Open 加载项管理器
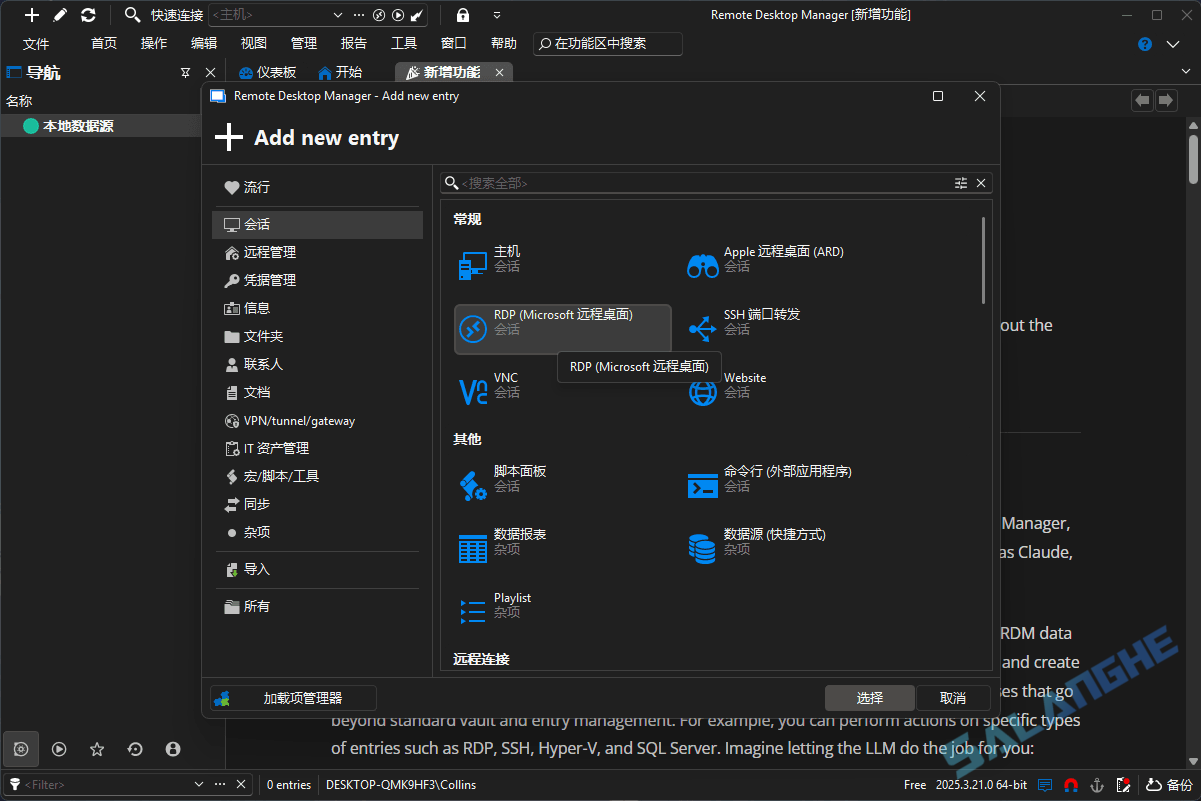Screen dimensions: 1201x801 [x=292, y=697]
